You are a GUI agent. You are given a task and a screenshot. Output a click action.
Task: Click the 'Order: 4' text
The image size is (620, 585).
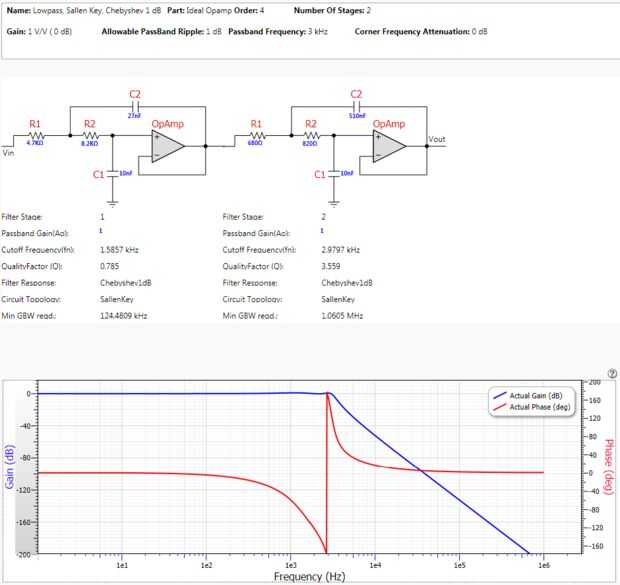pyautogui.click(x=249, y=11)
